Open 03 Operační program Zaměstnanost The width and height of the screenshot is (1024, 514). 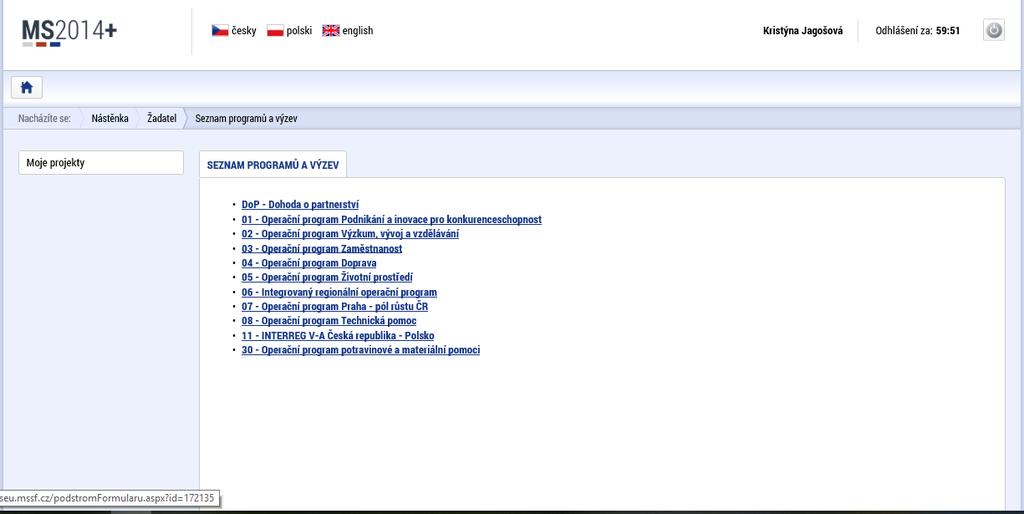tap(322, 249)
